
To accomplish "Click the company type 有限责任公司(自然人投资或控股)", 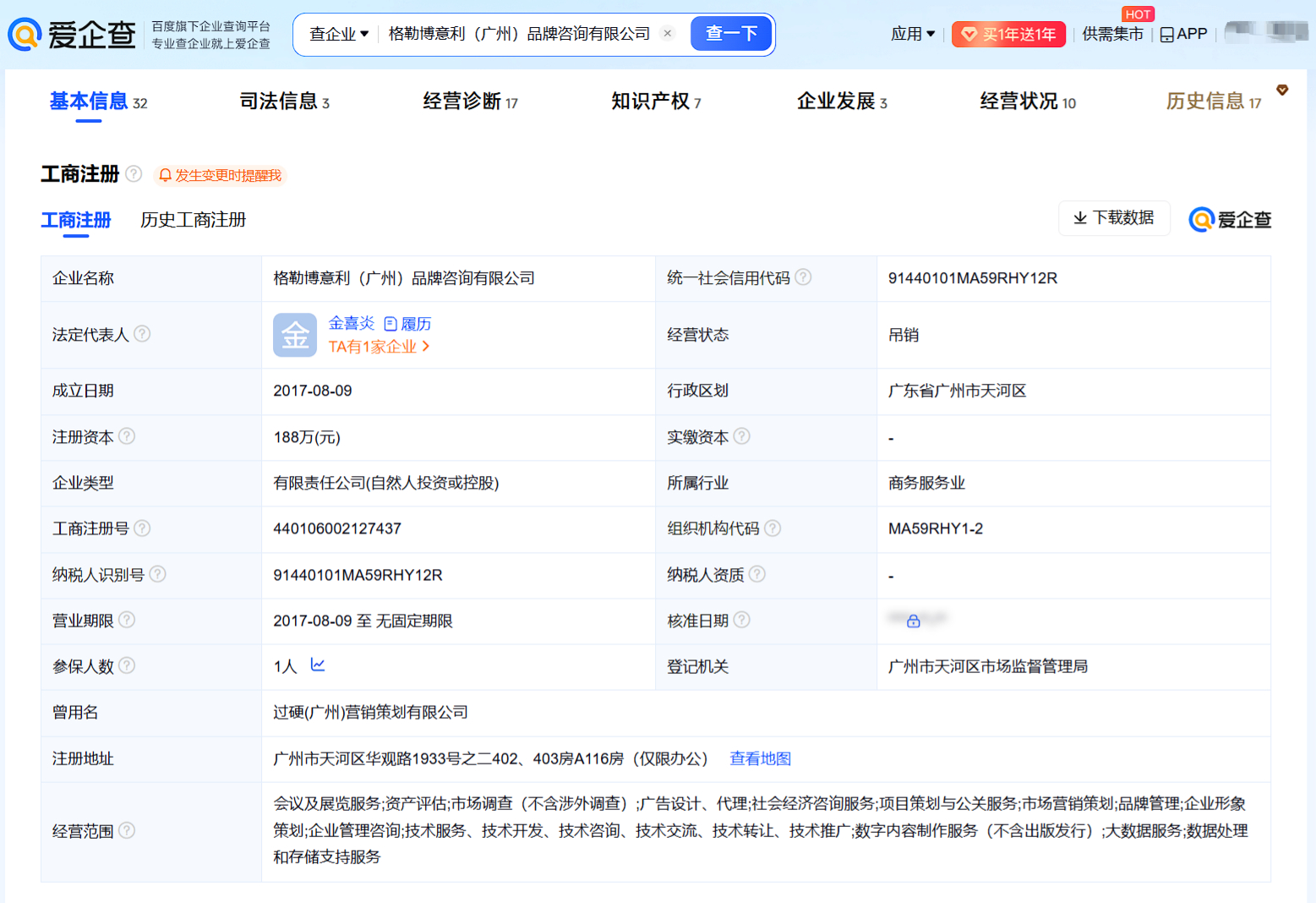I will (386, 483).
